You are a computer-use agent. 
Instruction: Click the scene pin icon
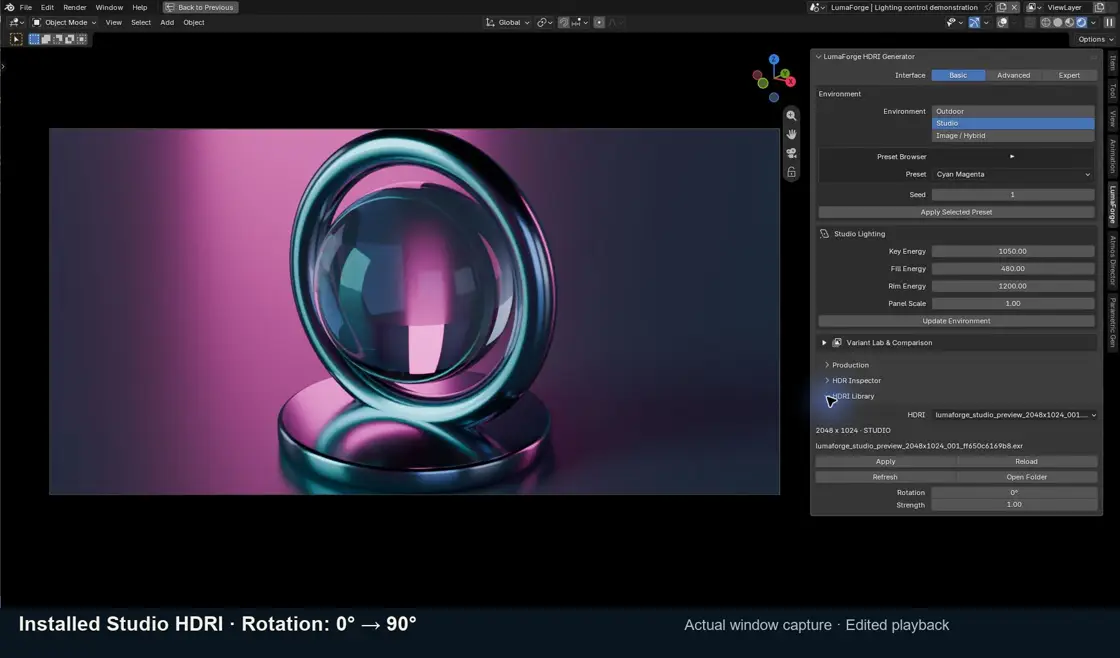click(988, 7)
